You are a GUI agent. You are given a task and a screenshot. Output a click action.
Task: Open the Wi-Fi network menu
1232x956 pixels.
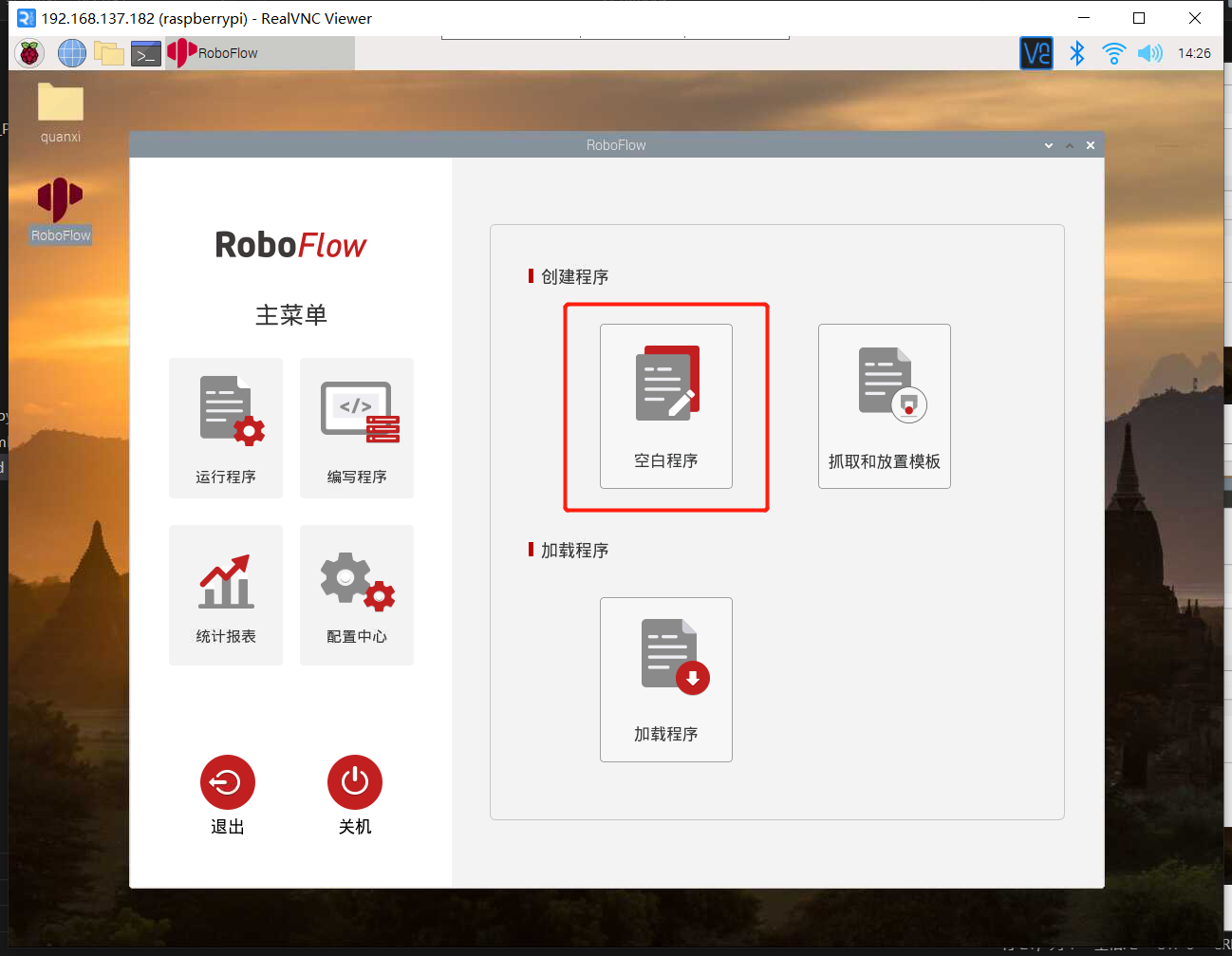[x=1113, y=53]
